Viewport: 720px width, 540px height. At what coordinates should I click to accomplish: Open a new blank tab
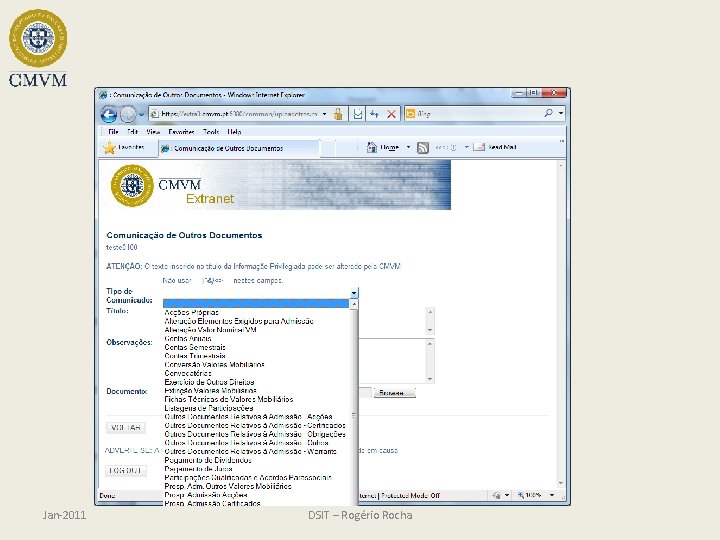click(x=327, y=148)
